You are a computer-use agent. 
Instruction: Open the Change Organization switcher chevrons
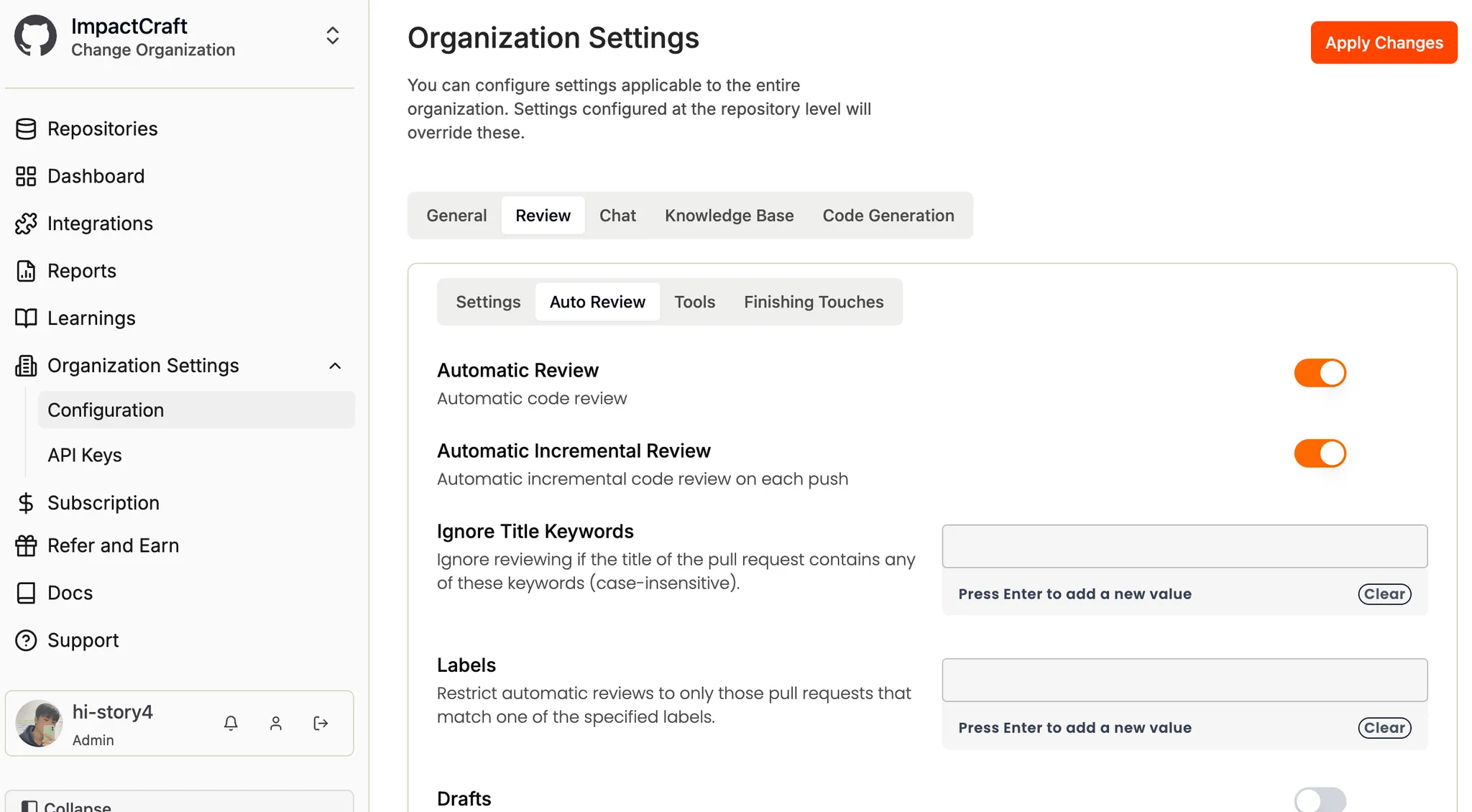point(332,36)
